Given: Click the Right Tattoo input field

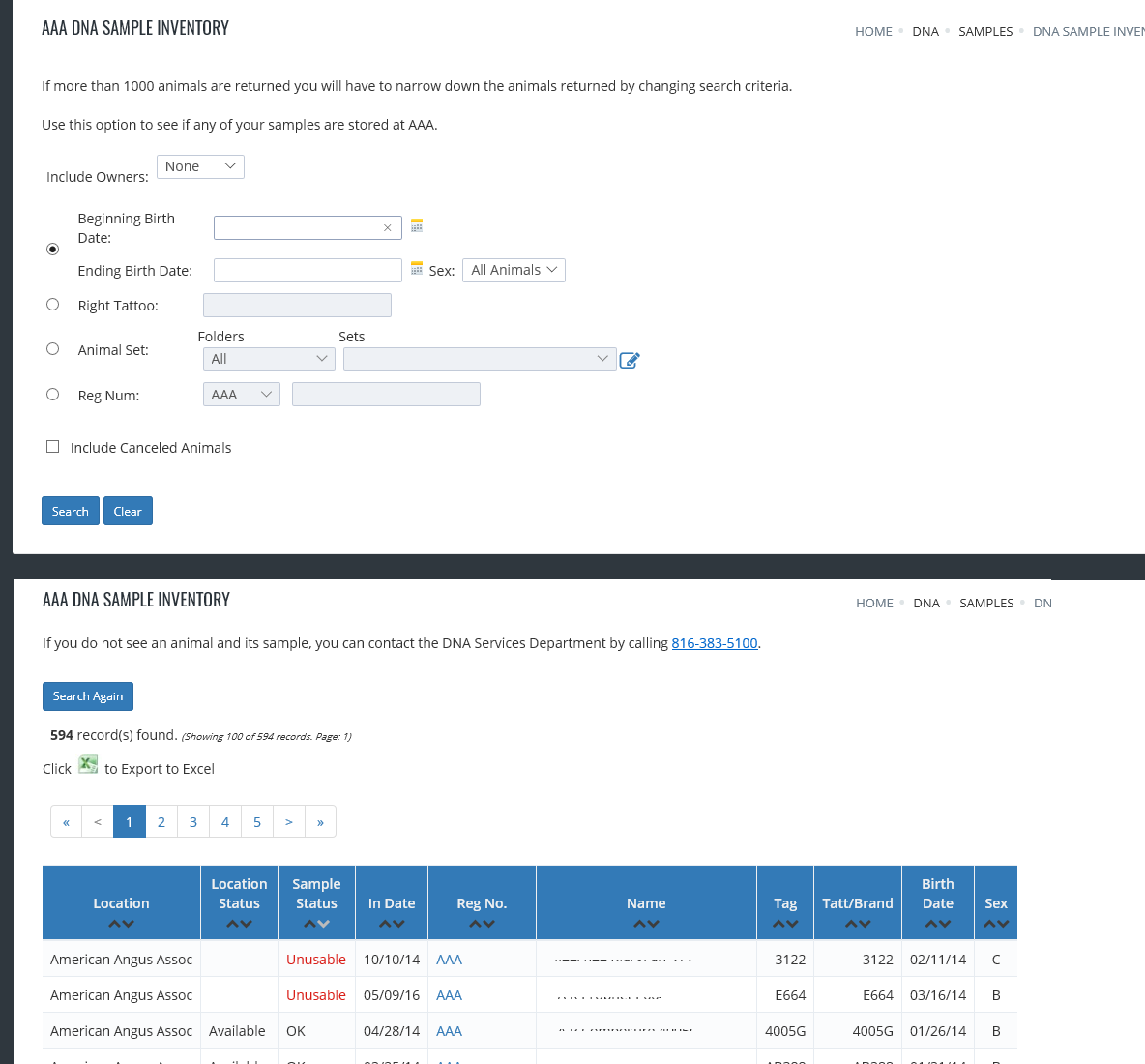Looking at the screenshot, I should [297, 306].
